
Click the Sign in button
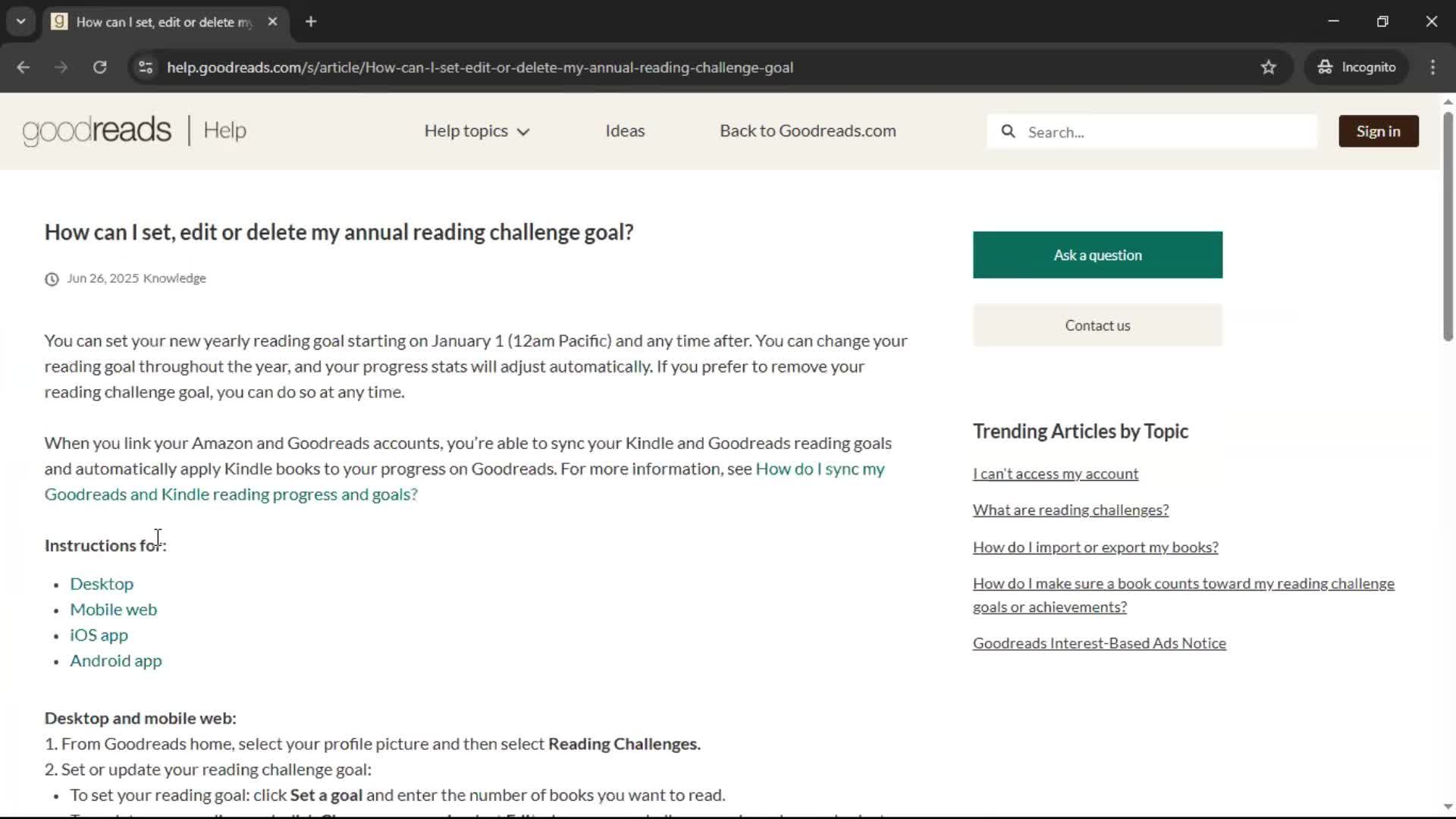[x=1378, y=131]
